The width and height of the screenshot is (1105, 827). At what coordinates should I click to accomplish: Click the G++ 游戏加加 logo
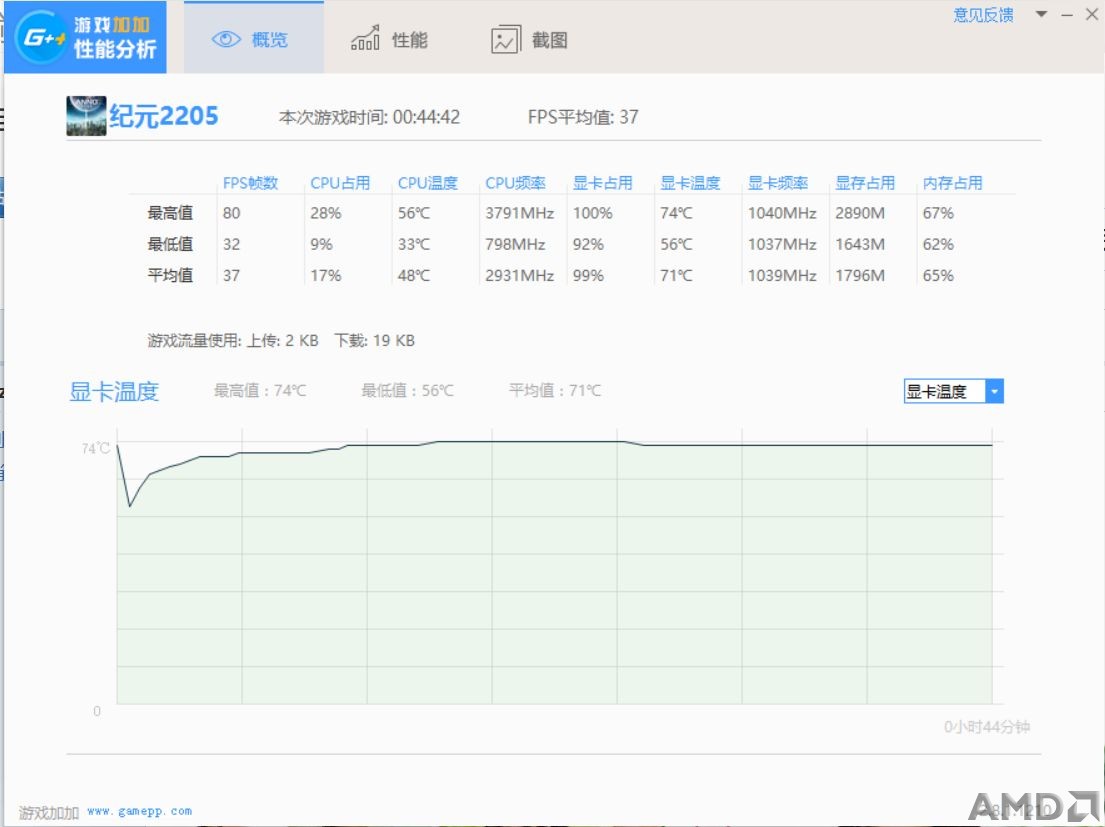(85, 37)
